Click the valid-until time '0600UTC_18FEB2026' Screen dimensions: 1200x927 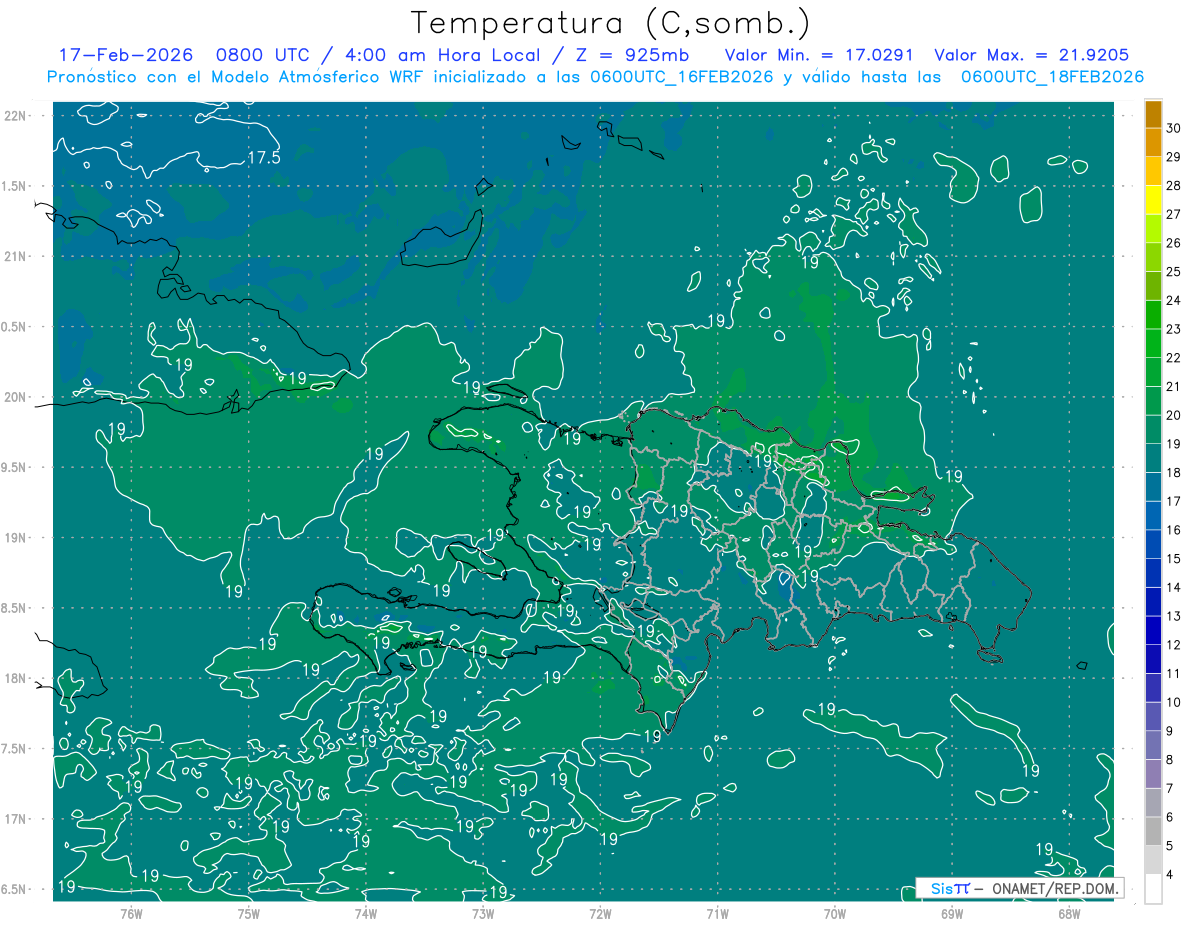(1052, 77)
